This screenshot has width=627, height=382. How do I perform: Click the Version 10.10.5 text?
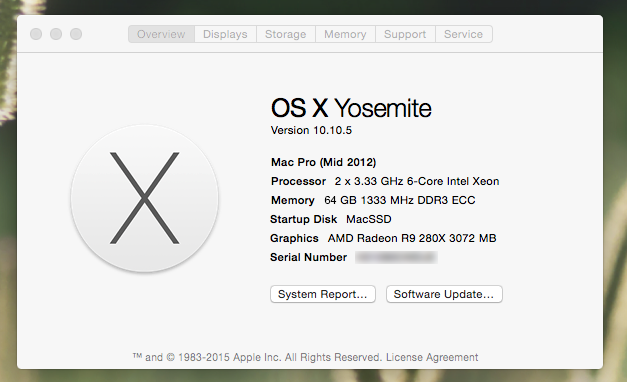311,130
